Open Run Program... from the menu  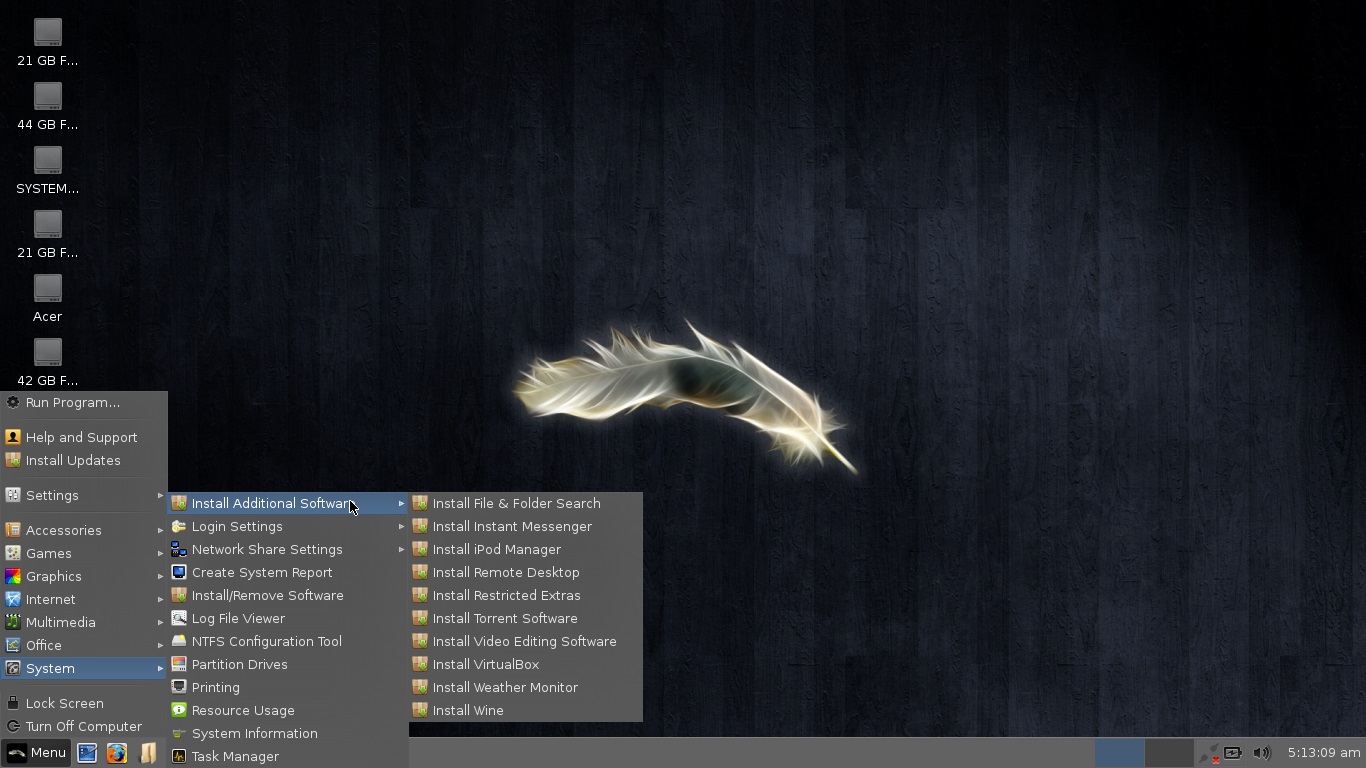coord(83,402)
